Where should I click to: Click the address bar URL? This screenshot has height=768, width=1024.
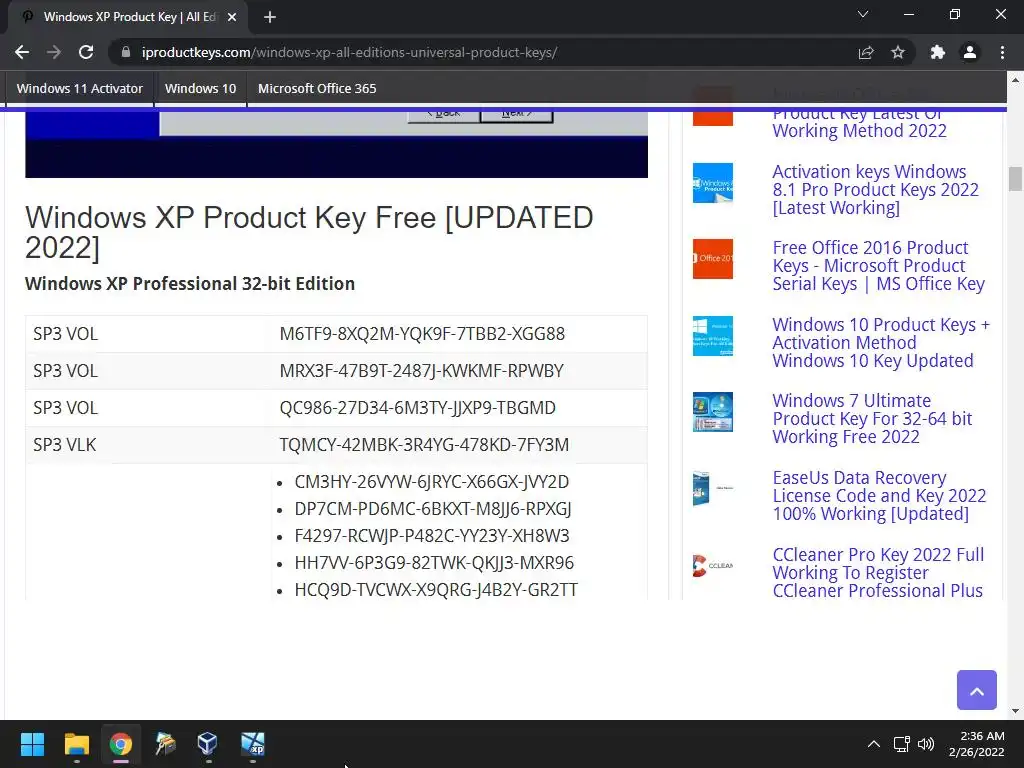coord(349,52)
